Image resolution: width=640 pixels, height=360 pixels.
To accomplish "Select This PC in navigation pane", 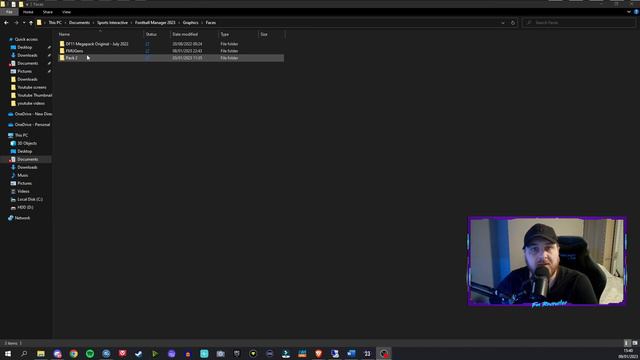I will click(21, 135).
